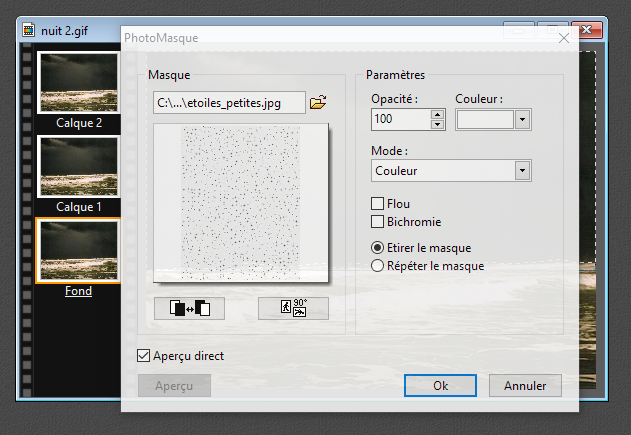The height and width of the screenshot is (435, 631).
Task: Click the nuit 2.gif window icon
Action: [30, 31]
